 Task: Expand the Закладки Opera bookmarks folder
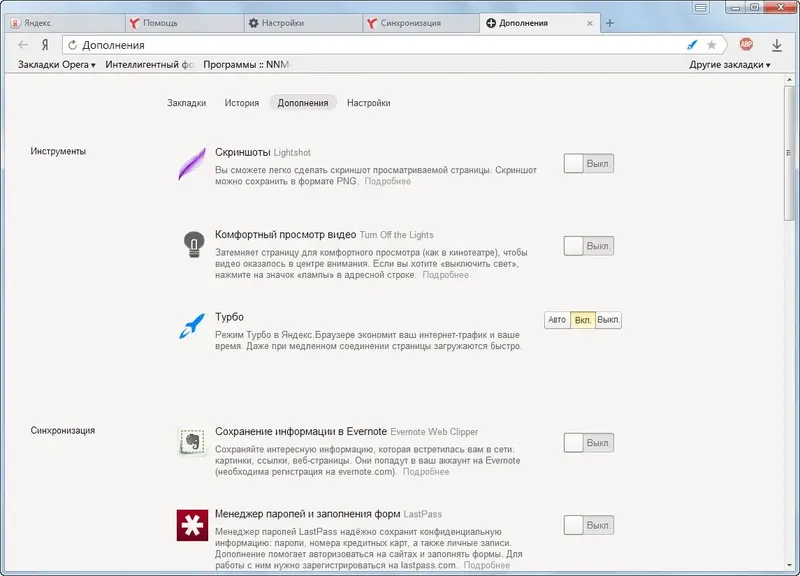(57, 65)
